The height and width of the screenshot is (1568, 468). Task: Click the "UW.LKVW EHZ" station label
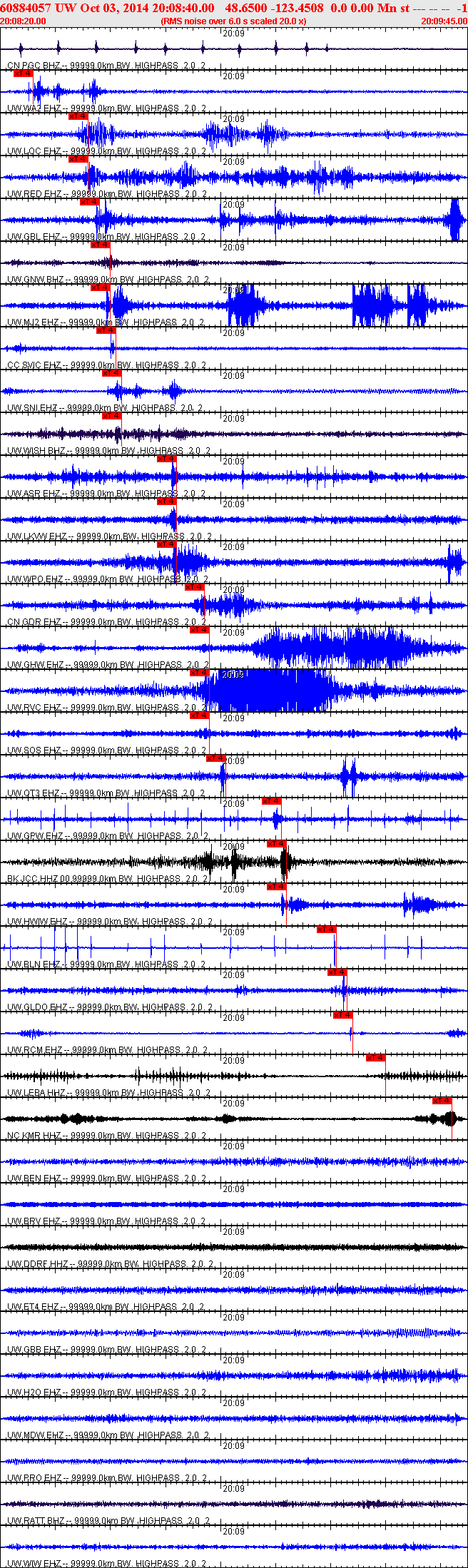pyautogui.click(x=37, y=536)
